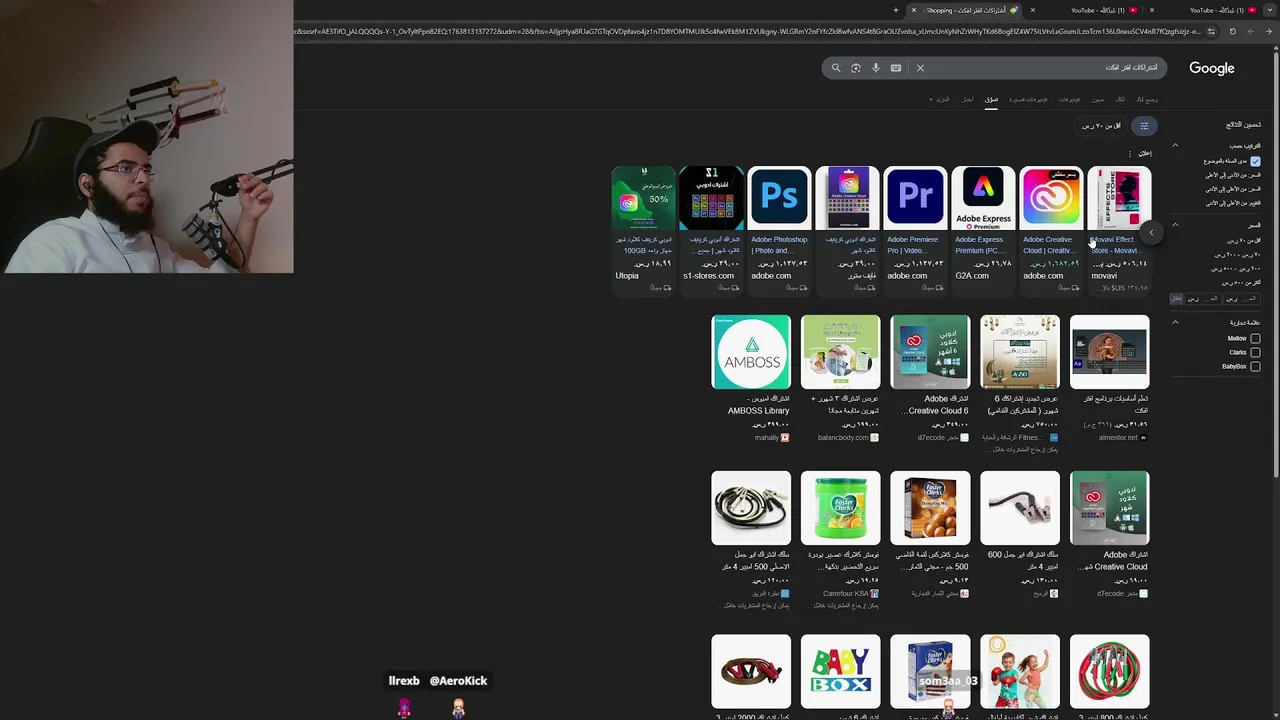Viewport: 1280px width, 720px height.
Task: Open the Foster Clark's green drink product thumbnail
Action: (x=840, y=508)
